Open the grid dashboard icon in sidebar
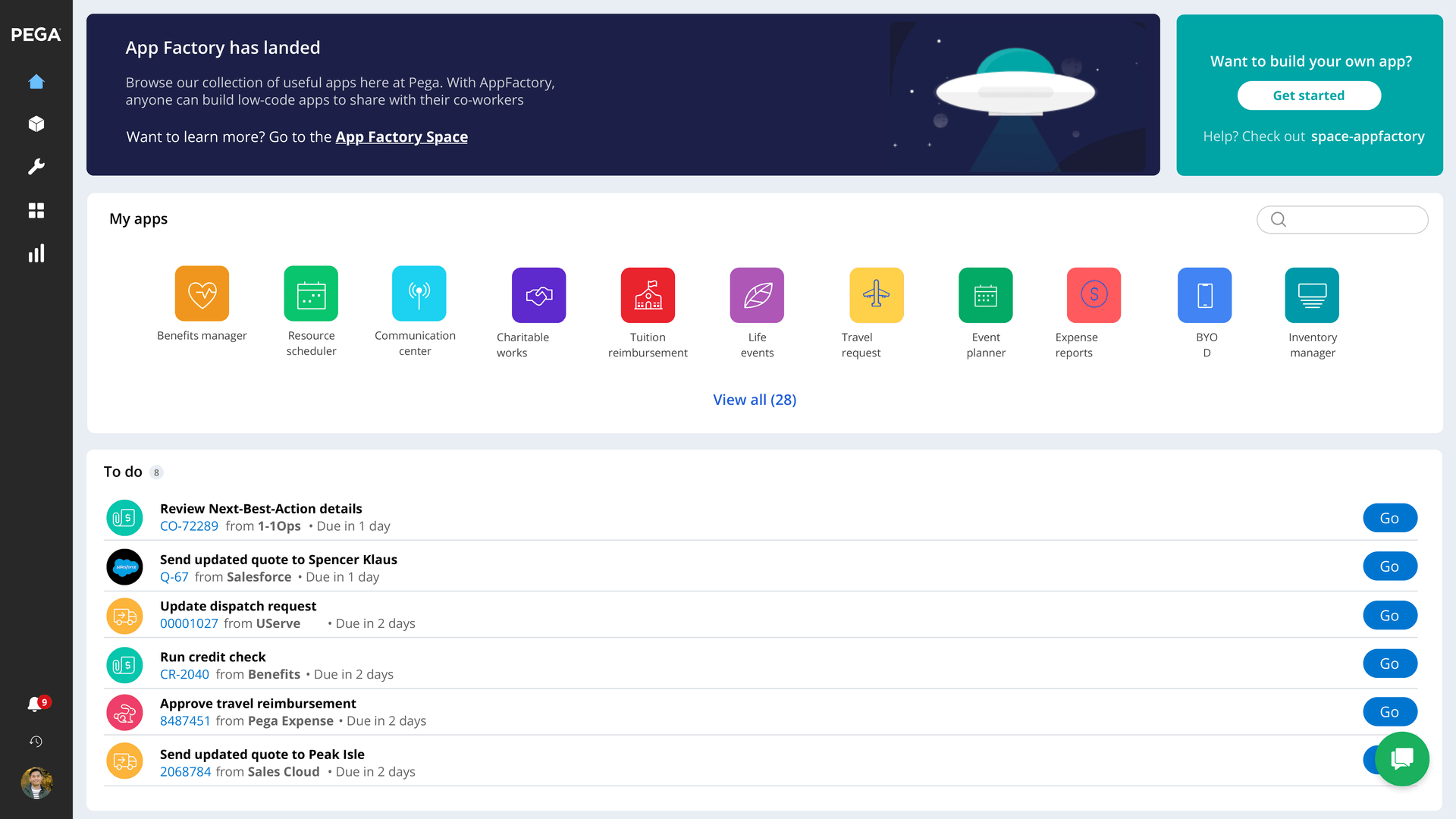1456x819 pixels. tap(36, 210)
